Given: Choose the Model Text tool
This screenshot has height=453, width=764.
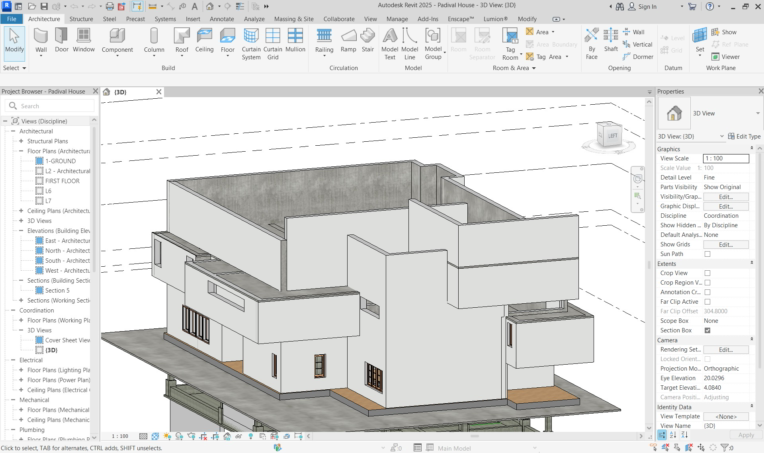Looking at the screenshot, I should coord(390,44).
